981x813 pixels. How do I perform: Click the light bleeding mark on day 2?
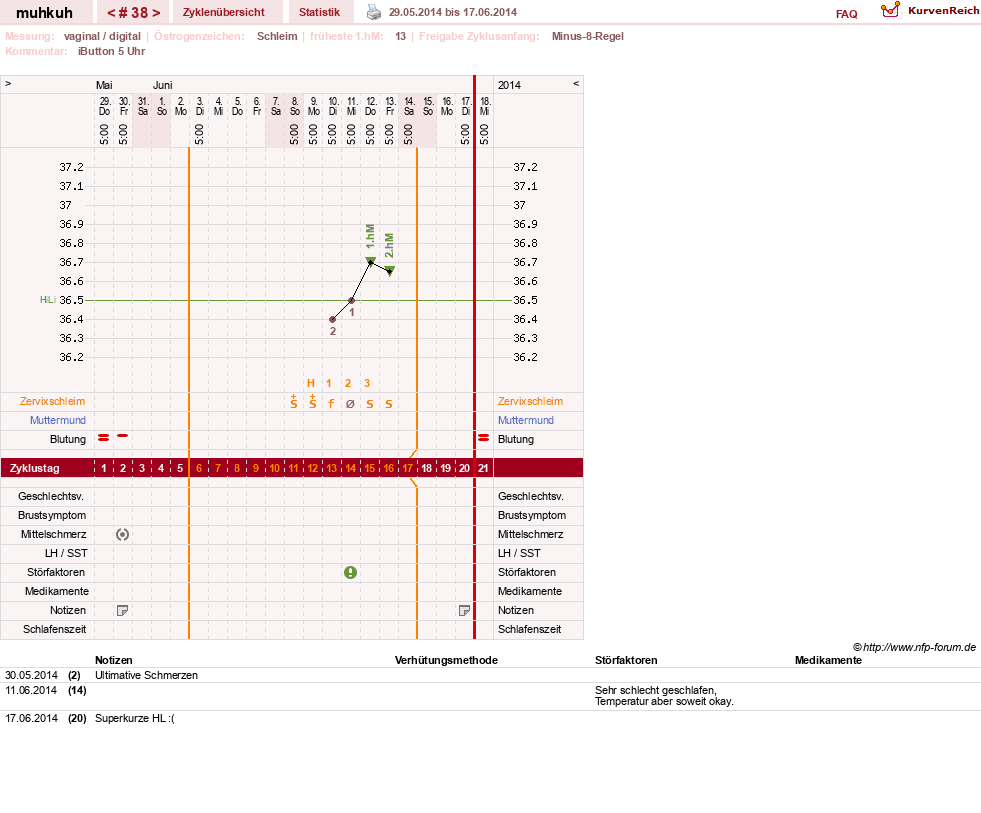click(123, 436)
